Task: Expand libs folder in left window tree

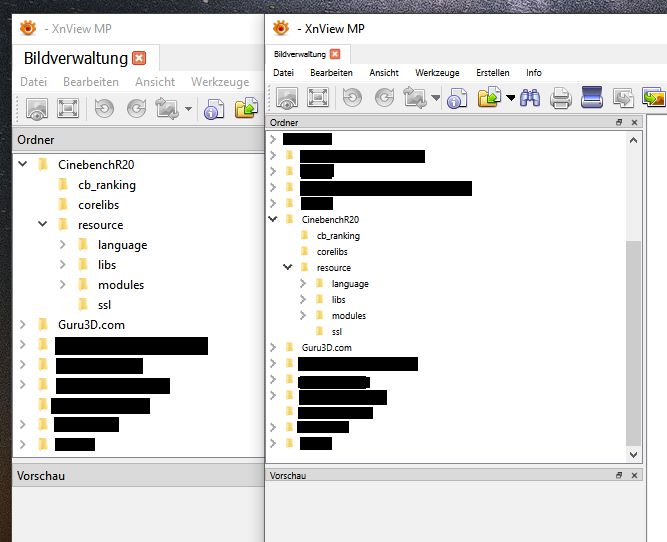Action: pos(63,264)
